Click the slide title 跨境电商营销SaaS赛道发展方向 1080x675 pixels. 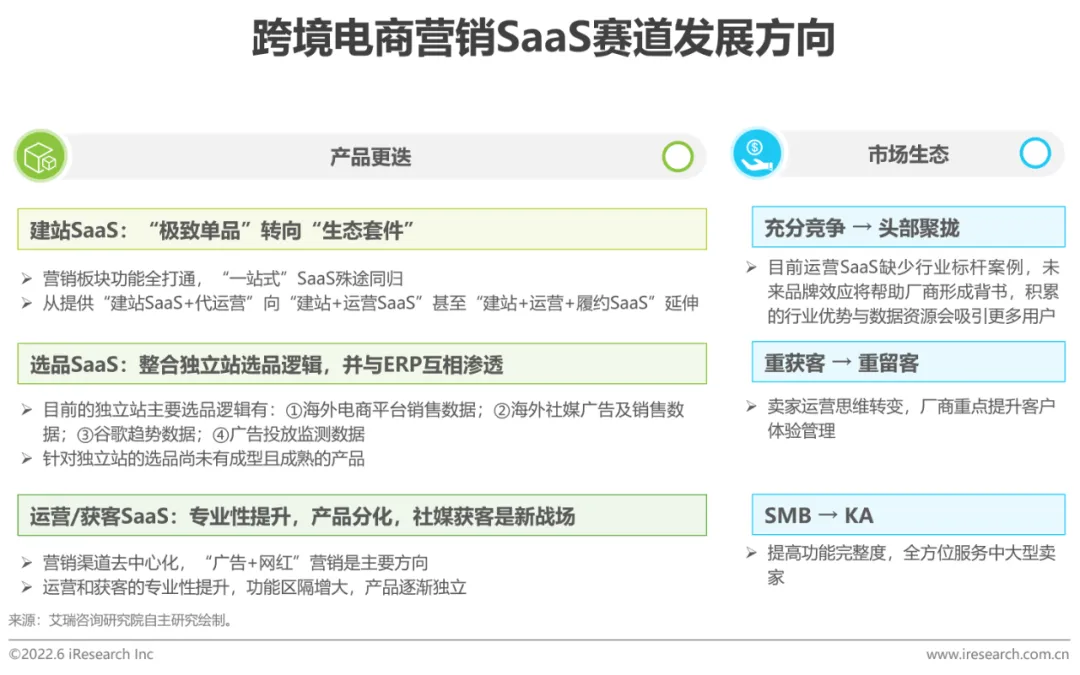pyautogui.click(x=543, y=38)
